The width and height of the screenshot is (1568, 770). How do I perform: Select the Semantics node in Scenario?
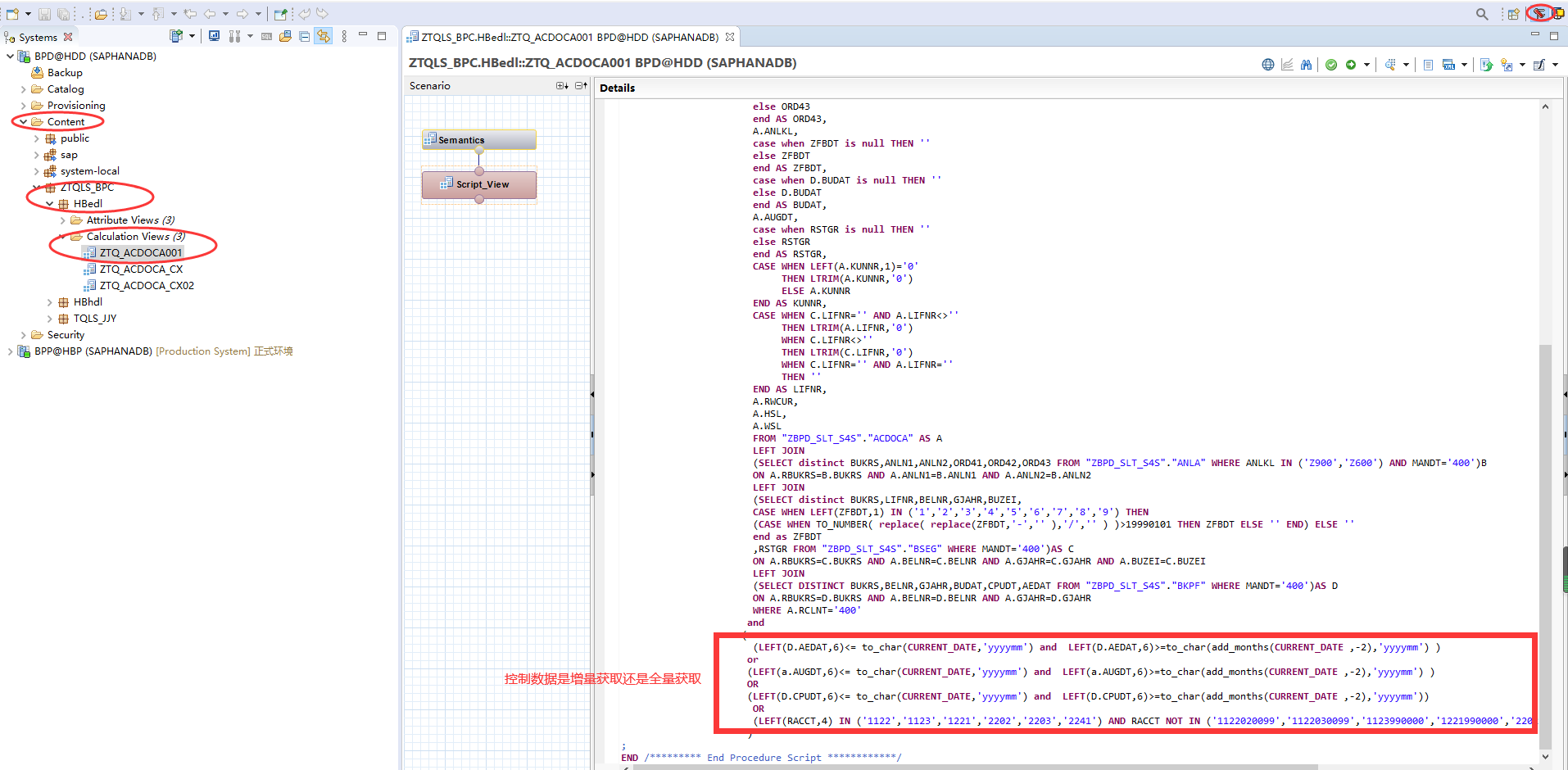click(479, 140)
